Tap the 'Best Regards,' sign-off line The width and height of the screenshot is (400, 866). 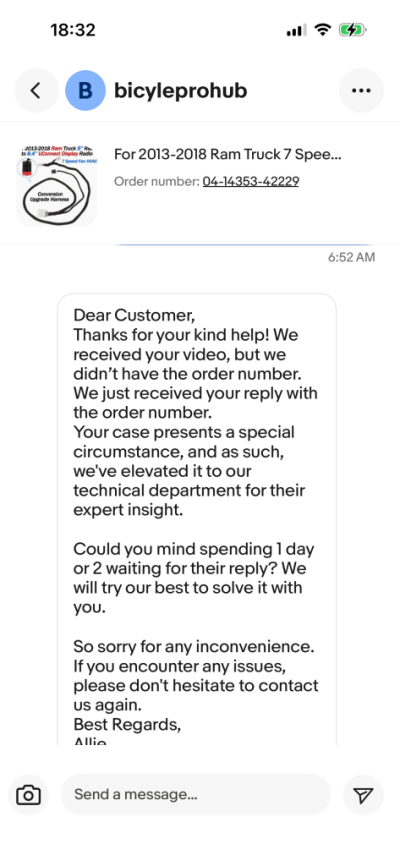(127, 724)
